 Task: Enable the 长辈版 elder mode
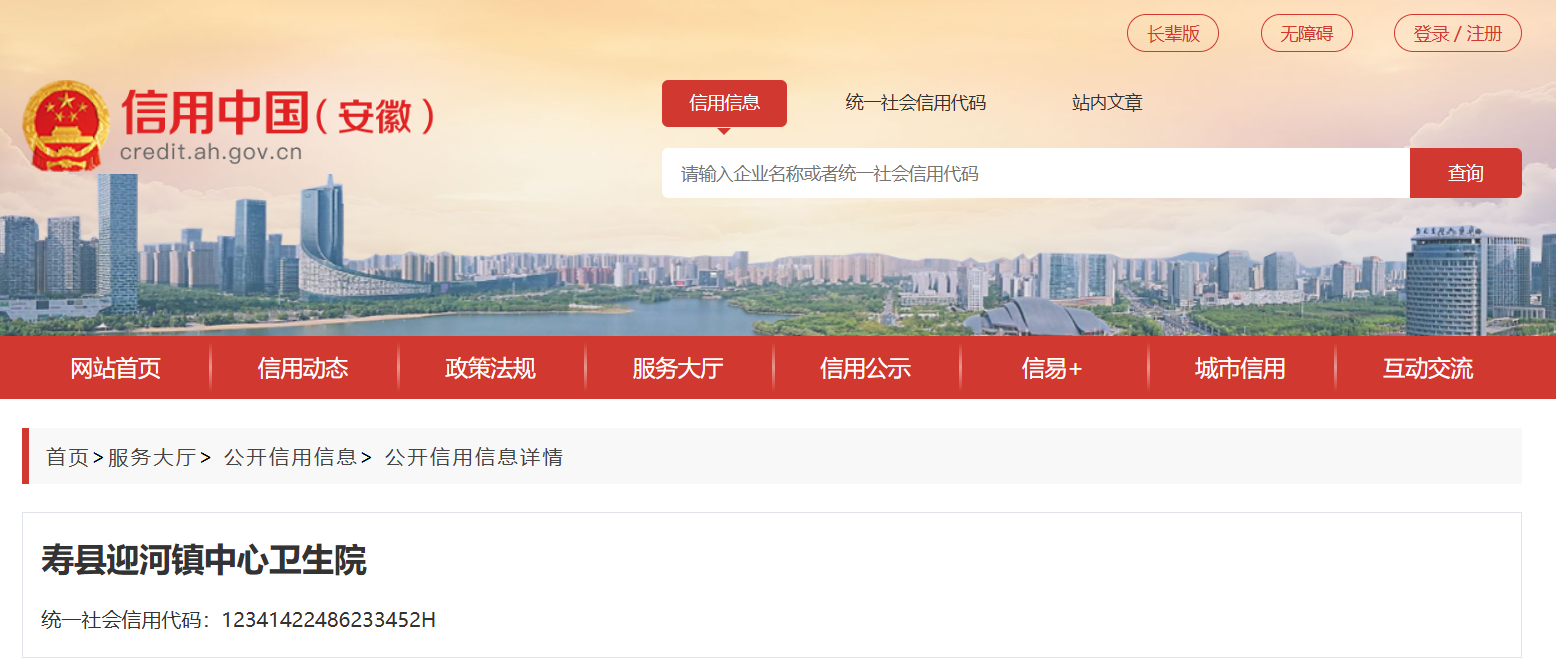coord(1173,33)
